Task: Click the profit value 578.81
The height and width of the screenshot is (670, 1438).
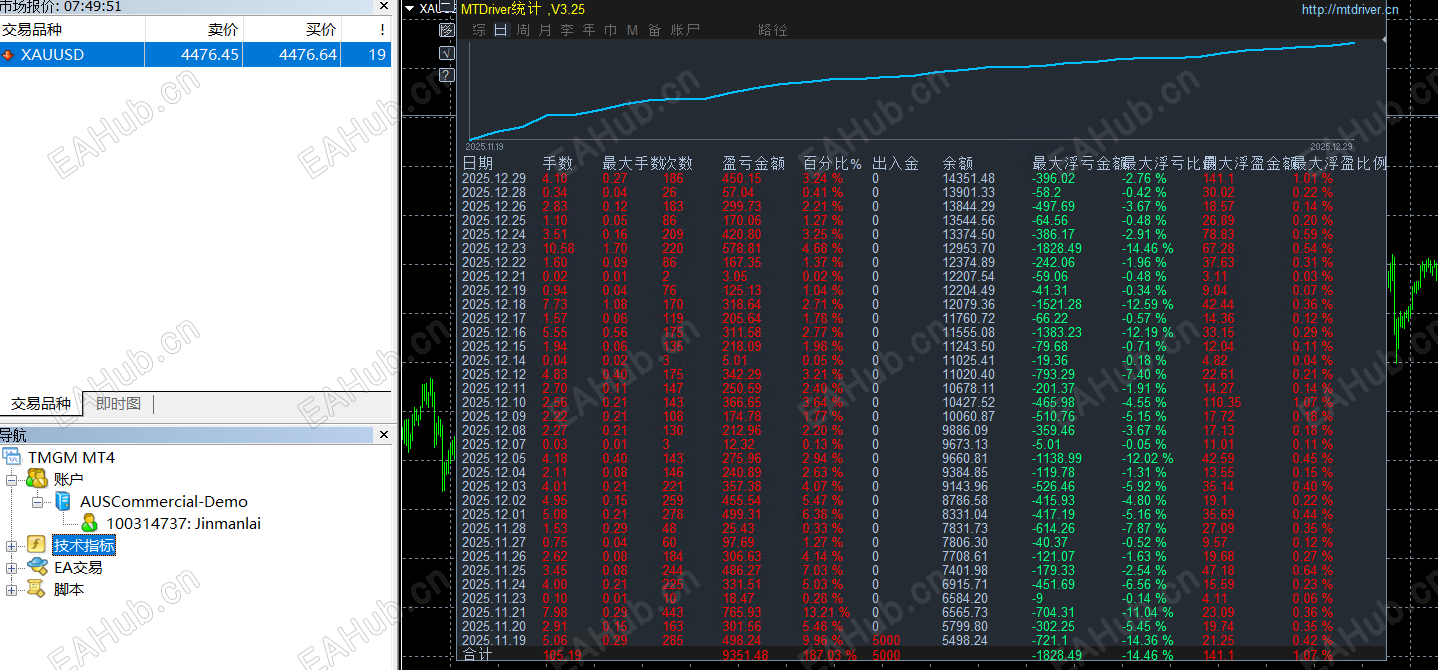Action: [x=742, y=249]
